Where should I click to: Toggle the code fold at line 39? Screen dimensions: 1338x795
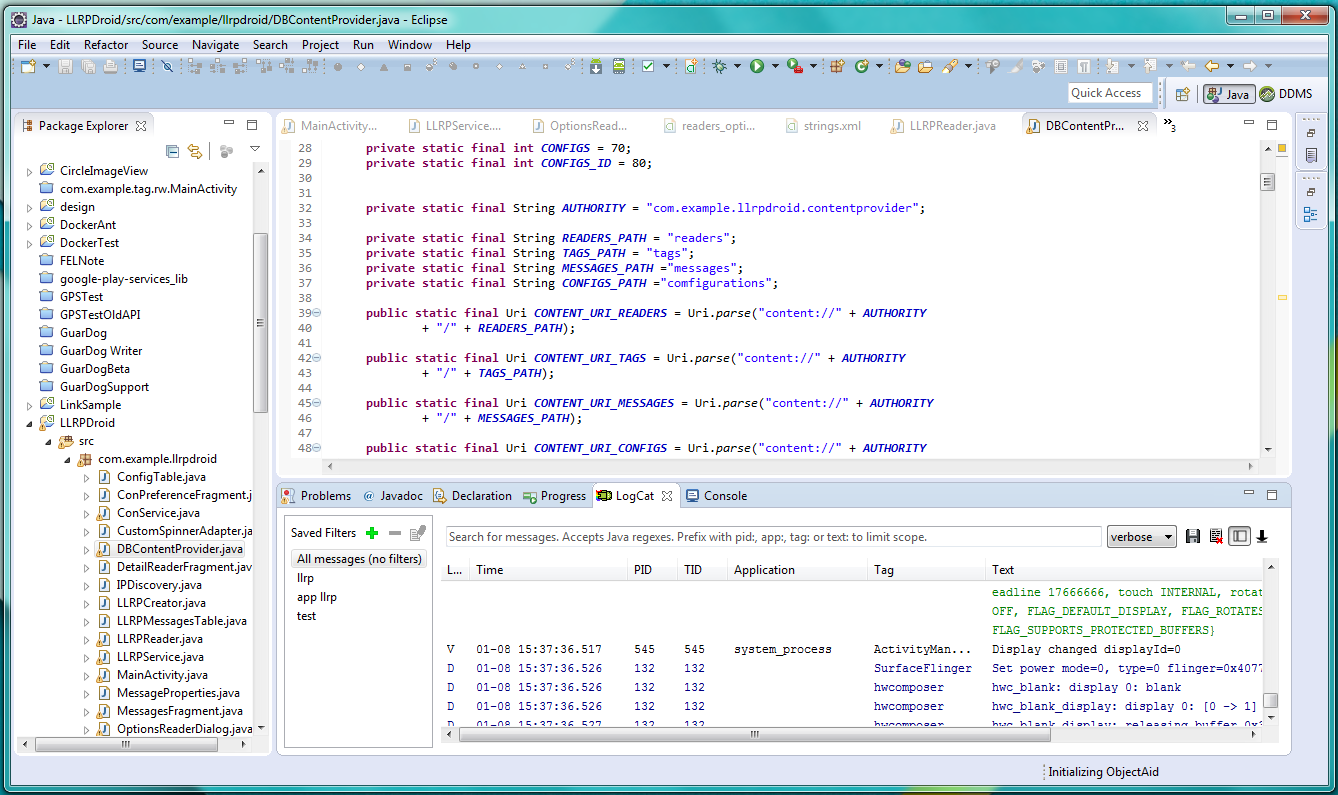[316, 313]
